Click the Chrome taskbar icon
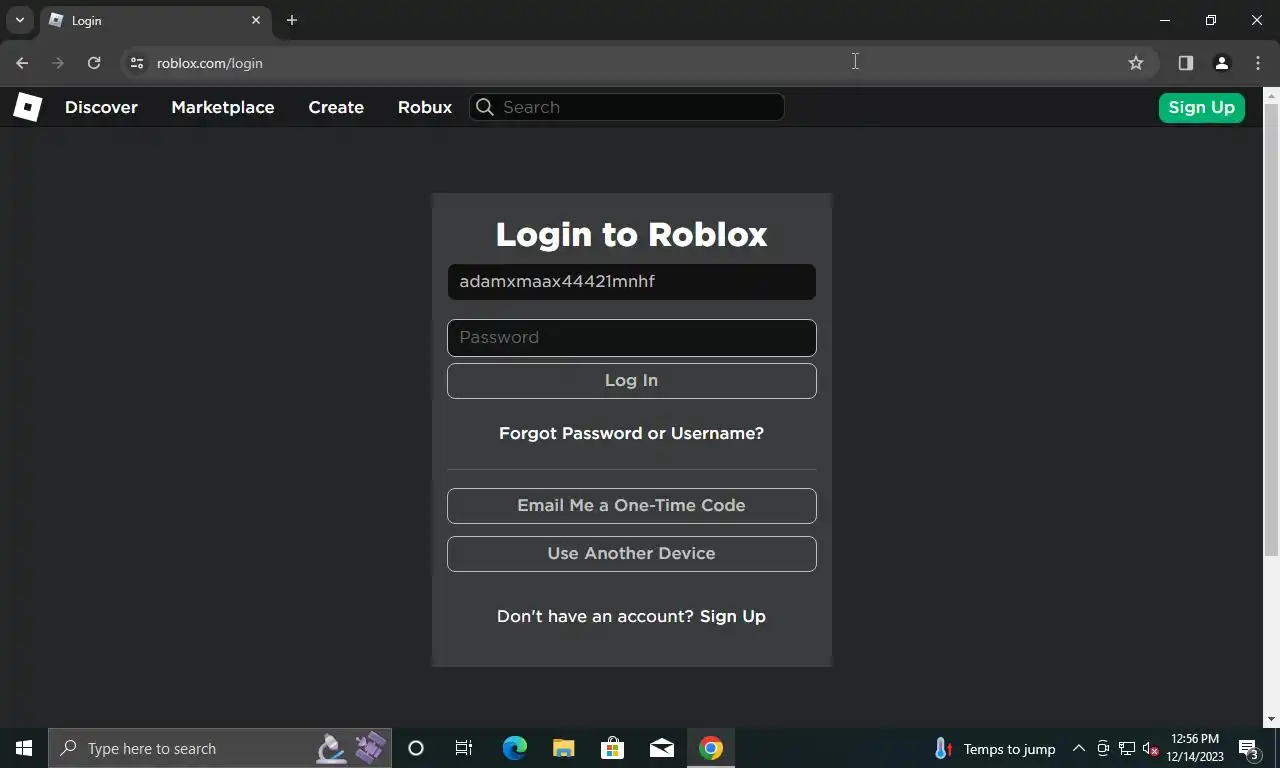The width and height of the screenshot is (1280, 768). [711, 748]
